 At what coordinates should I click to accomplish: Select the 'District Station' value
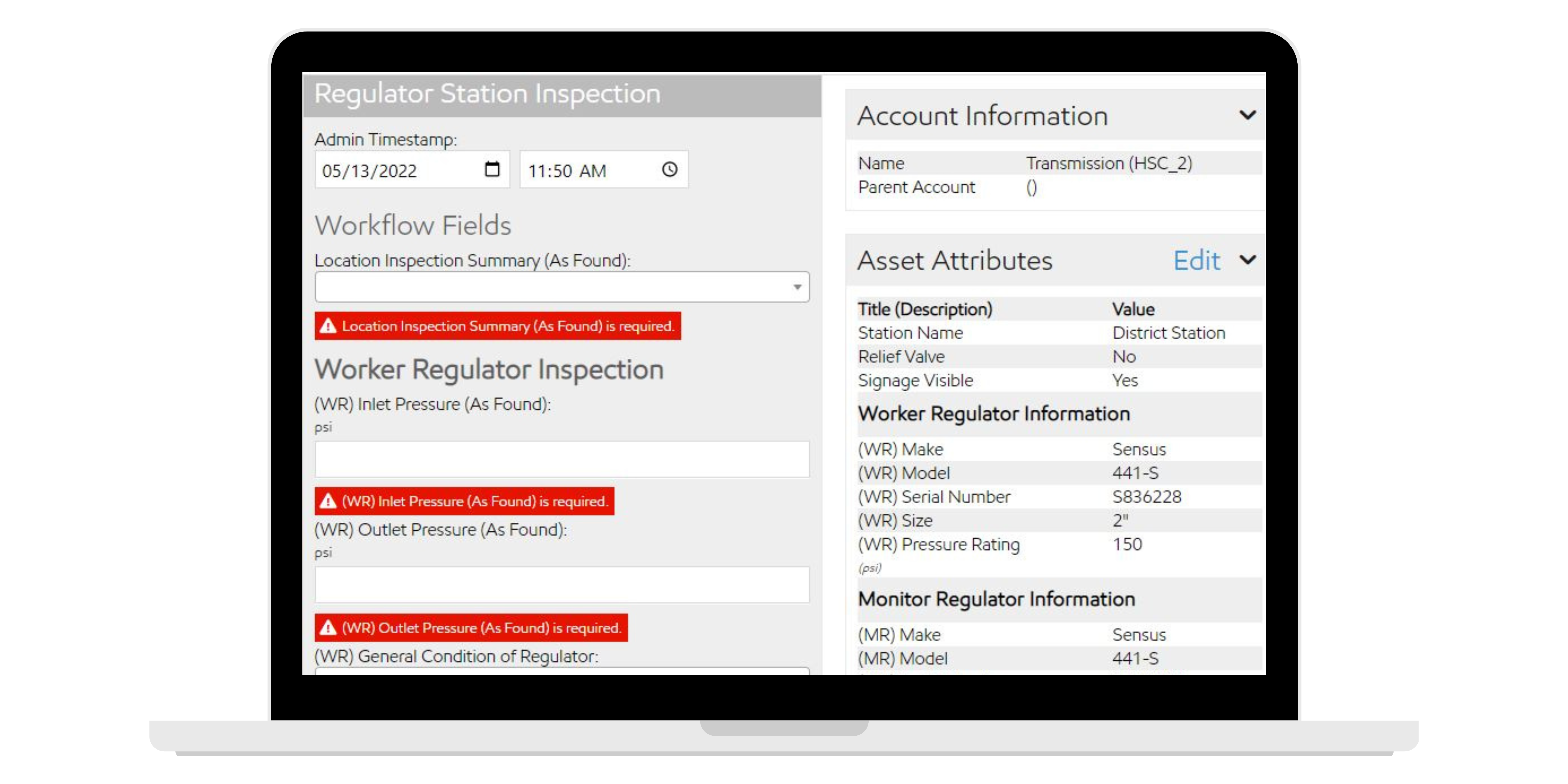(x=1169, y=333)
